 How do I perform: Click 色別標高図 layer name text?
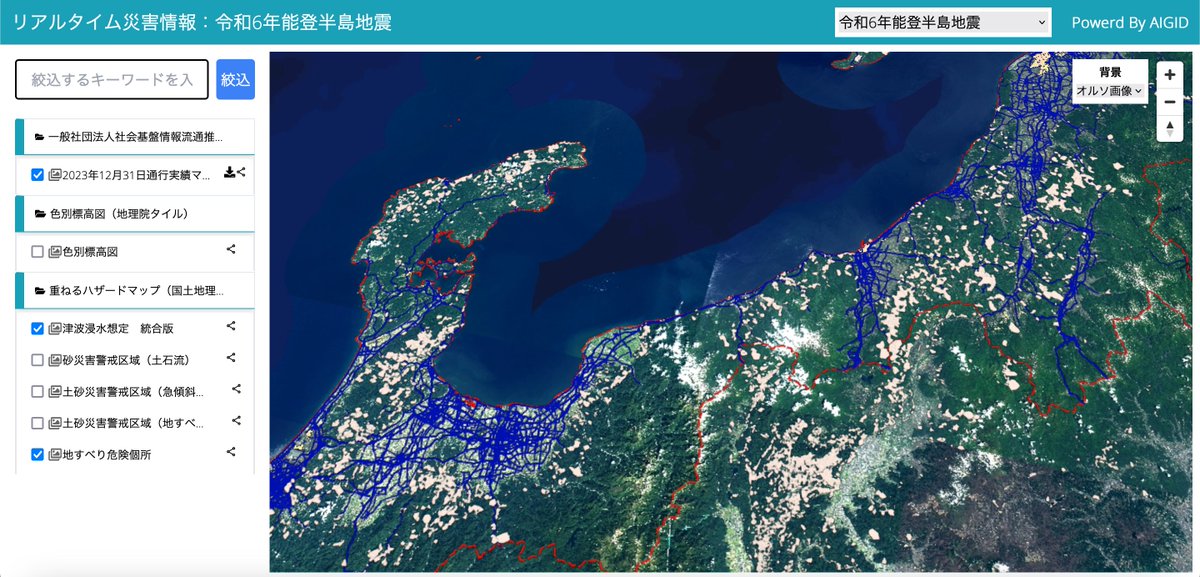(x=90, y=252)
